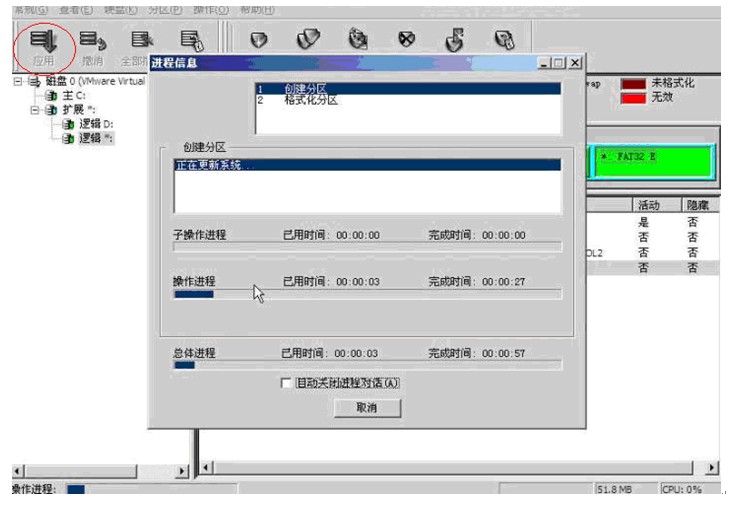Click the 活动 column header

tap(649, 204)
